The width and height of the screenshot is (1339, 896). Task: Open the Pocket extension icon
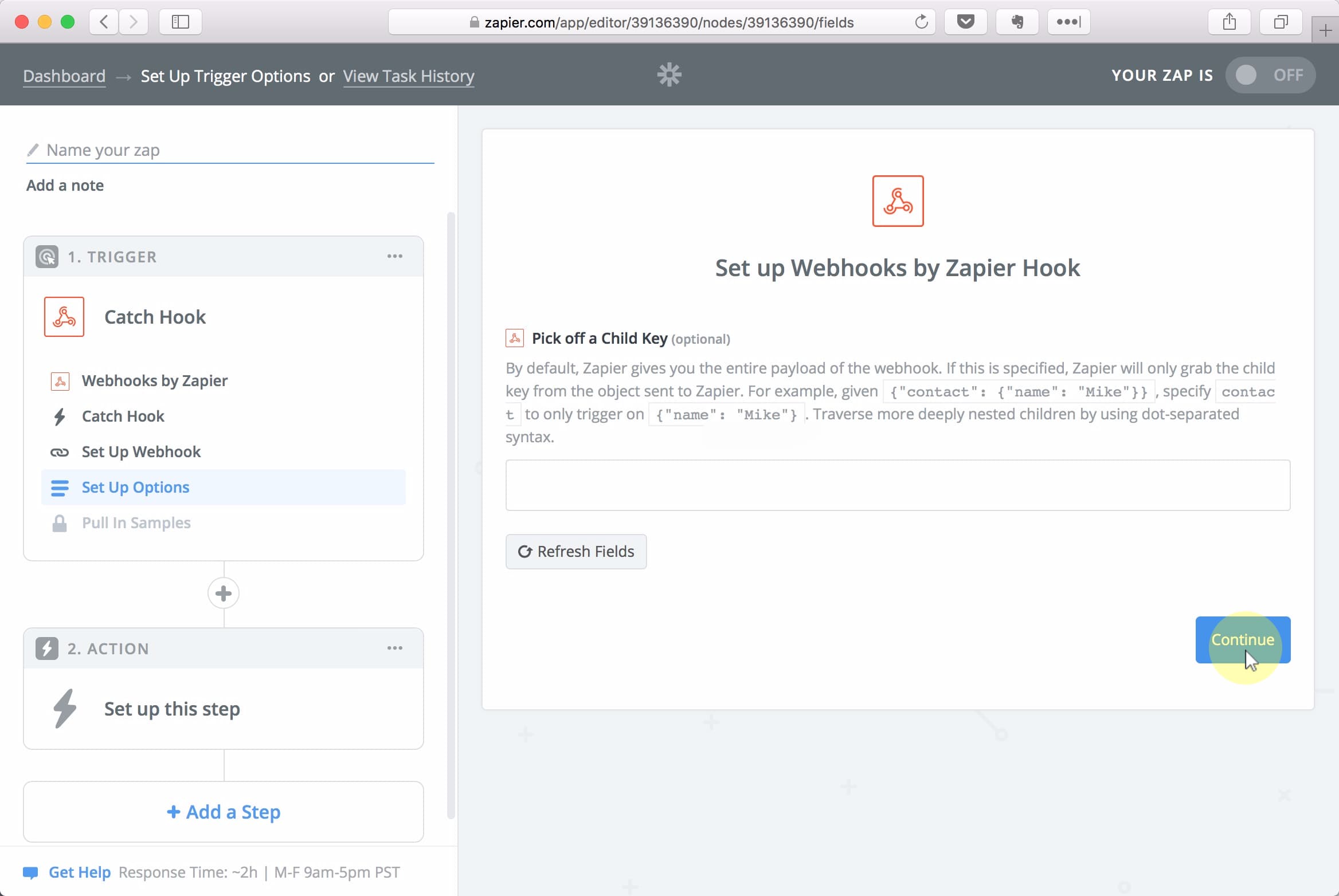966,22
